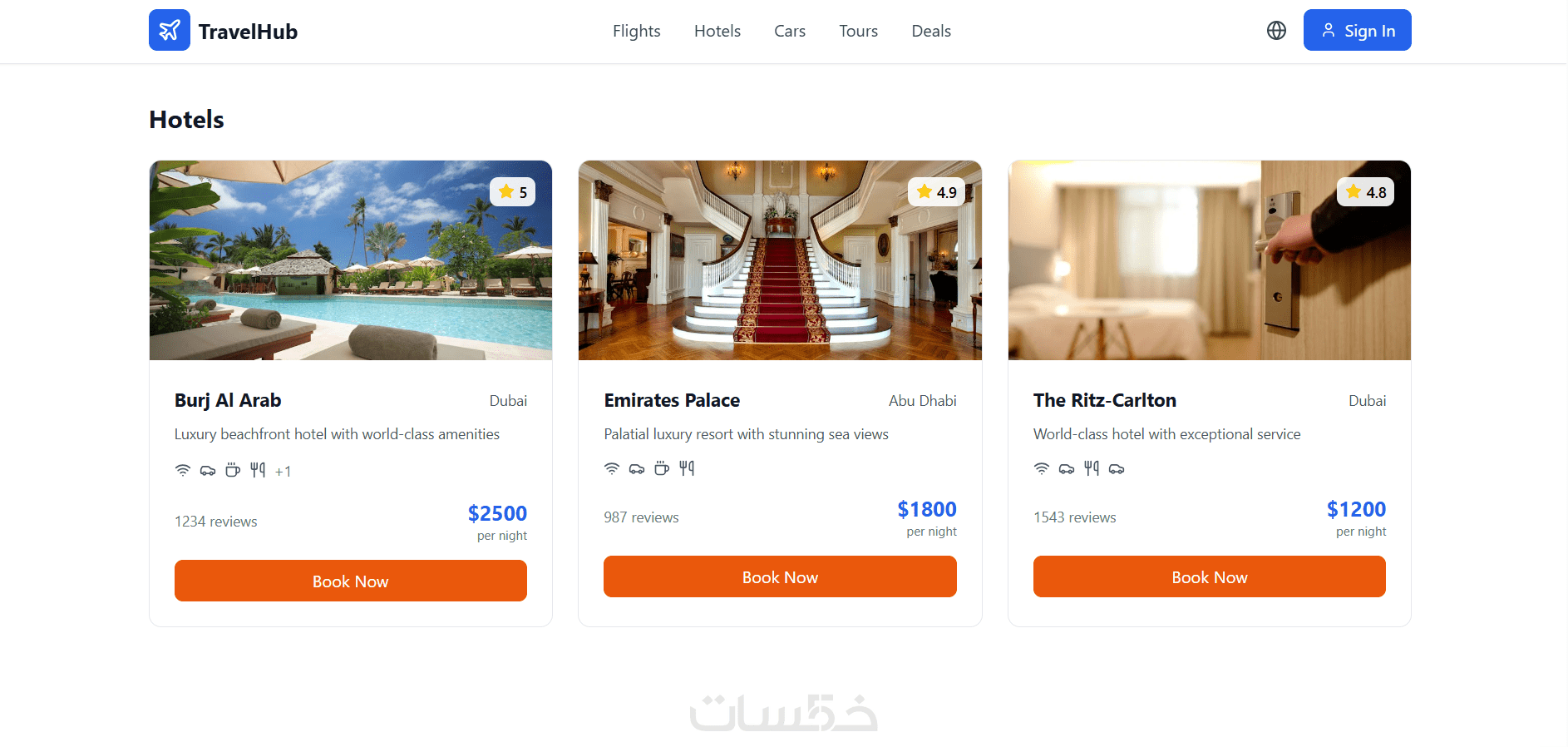Click the star rating badge showing 4.8
Screen dimensions: 1568x747
(1366, 192)
